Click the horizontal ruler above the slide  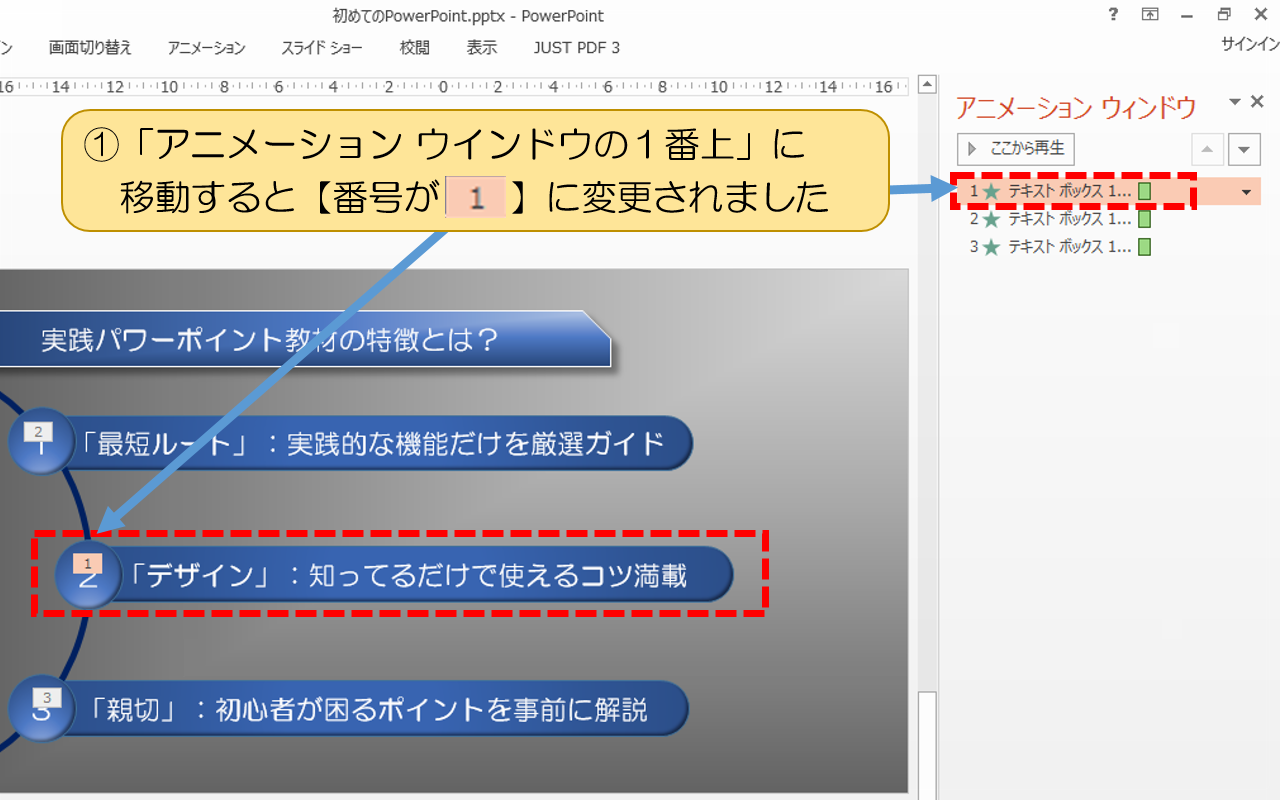click(455, 87)
